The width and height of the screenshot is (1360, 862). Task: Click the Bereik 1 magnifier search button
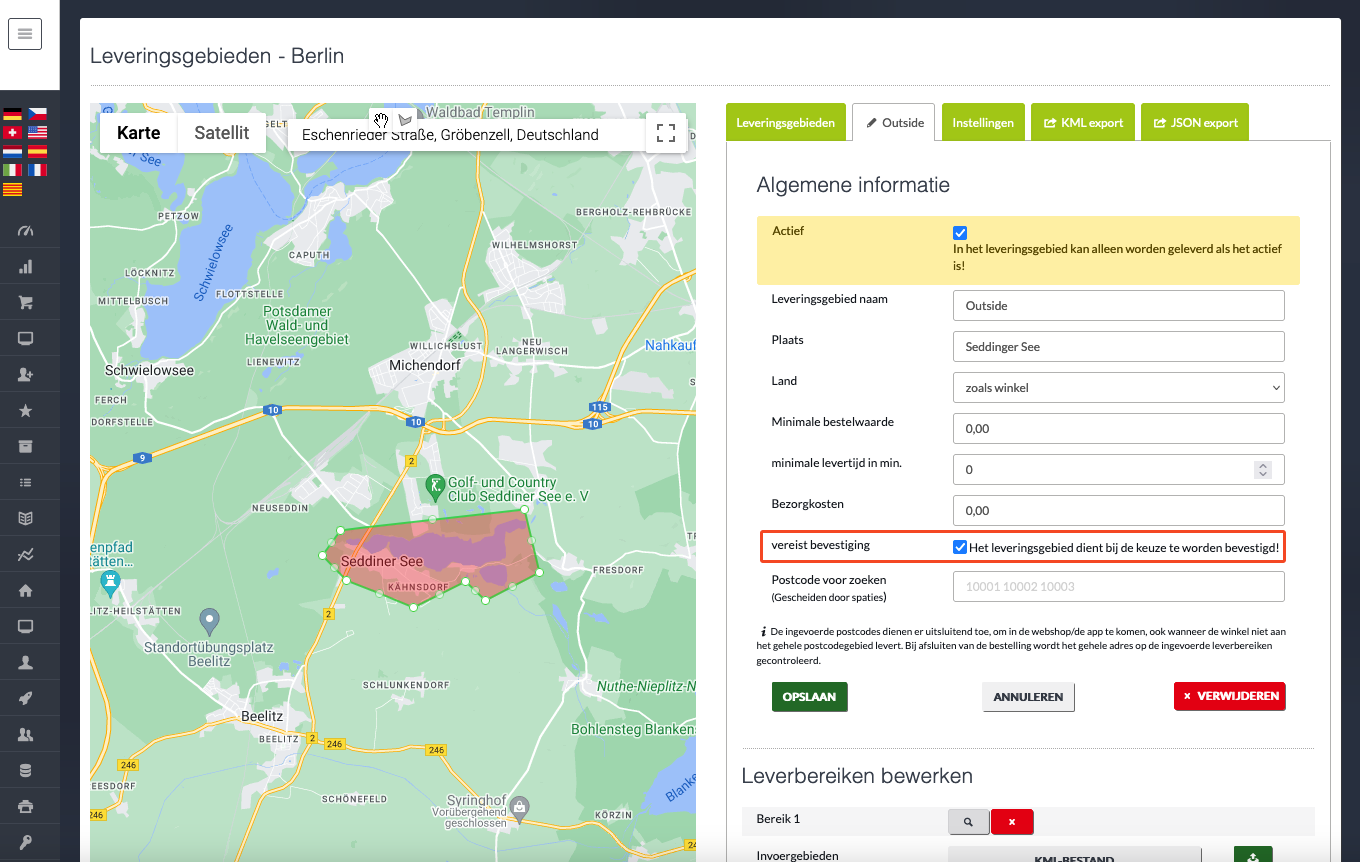coord(968,822)
